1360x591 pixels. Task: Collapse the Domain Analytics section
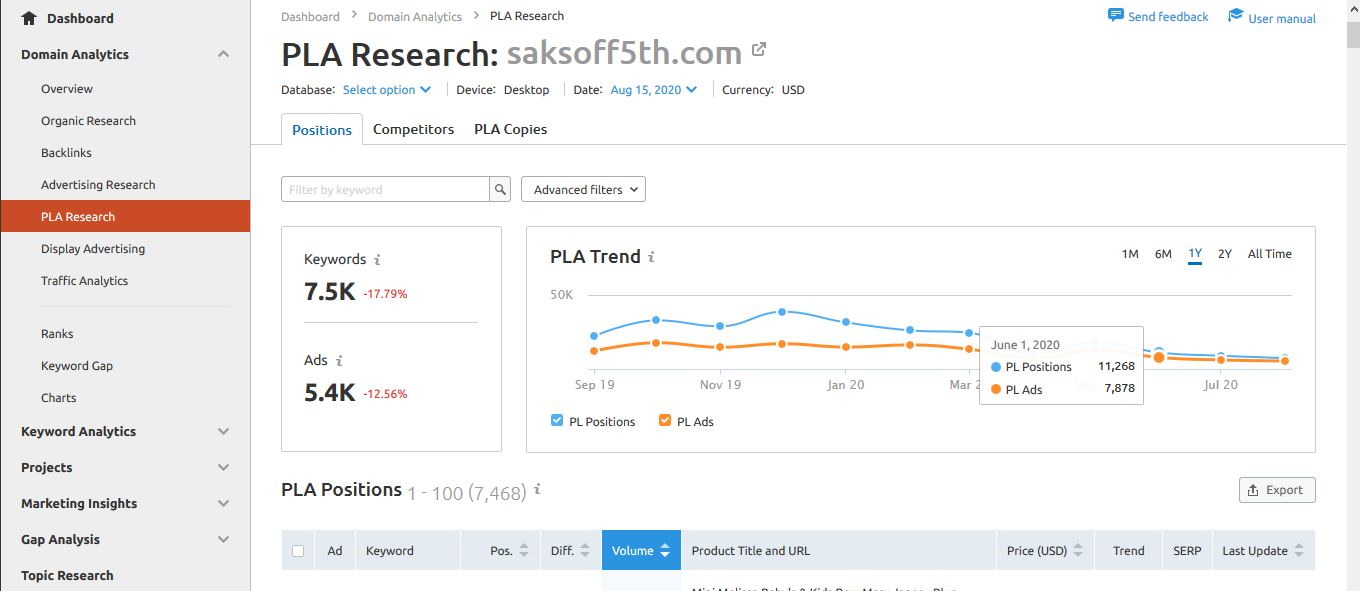click(223, 54)
